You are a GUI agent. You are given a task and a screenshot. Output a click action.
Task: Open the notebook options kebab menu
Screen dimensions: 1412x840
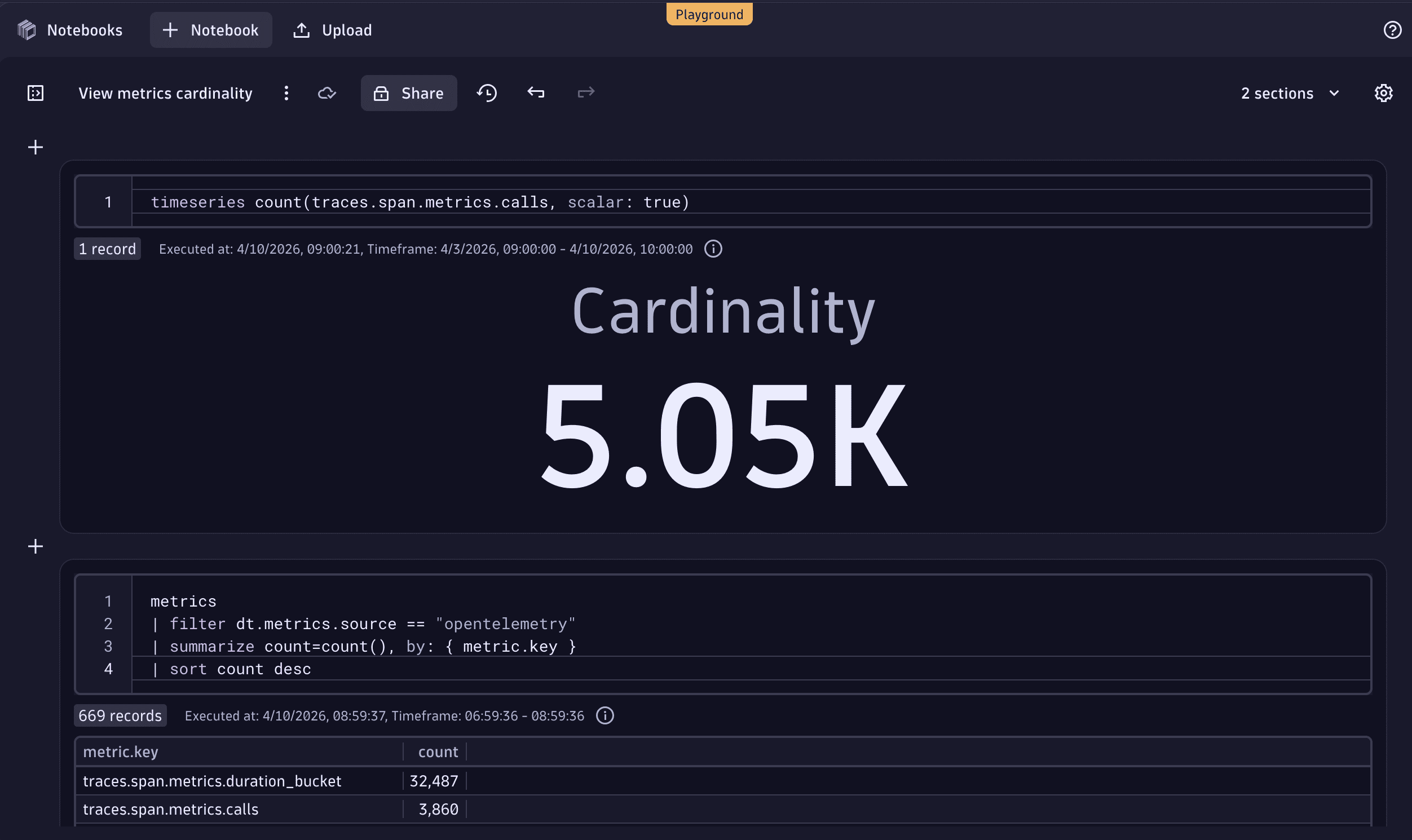tap(286, 93)
